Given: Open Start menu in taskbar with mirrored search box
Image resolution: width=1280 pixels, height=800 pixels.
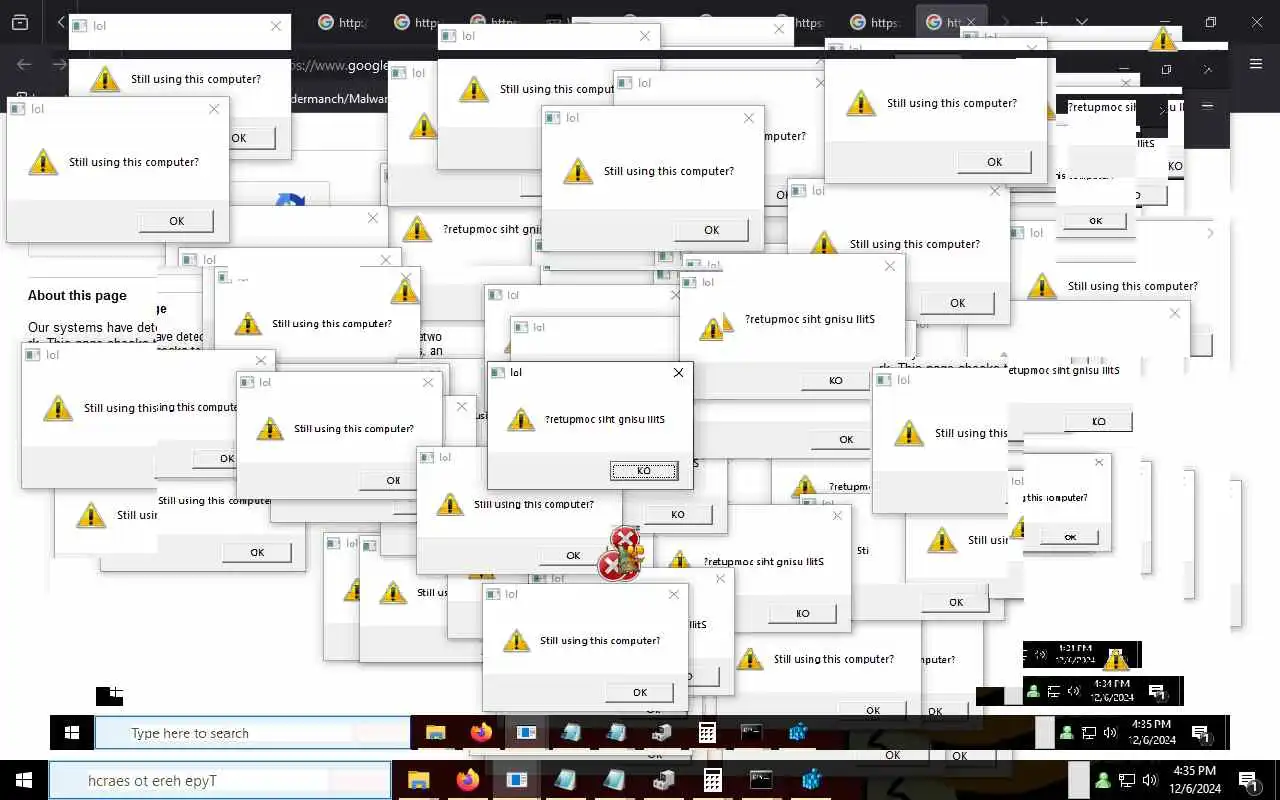Looking at the screenshot, I should (23, 780).
